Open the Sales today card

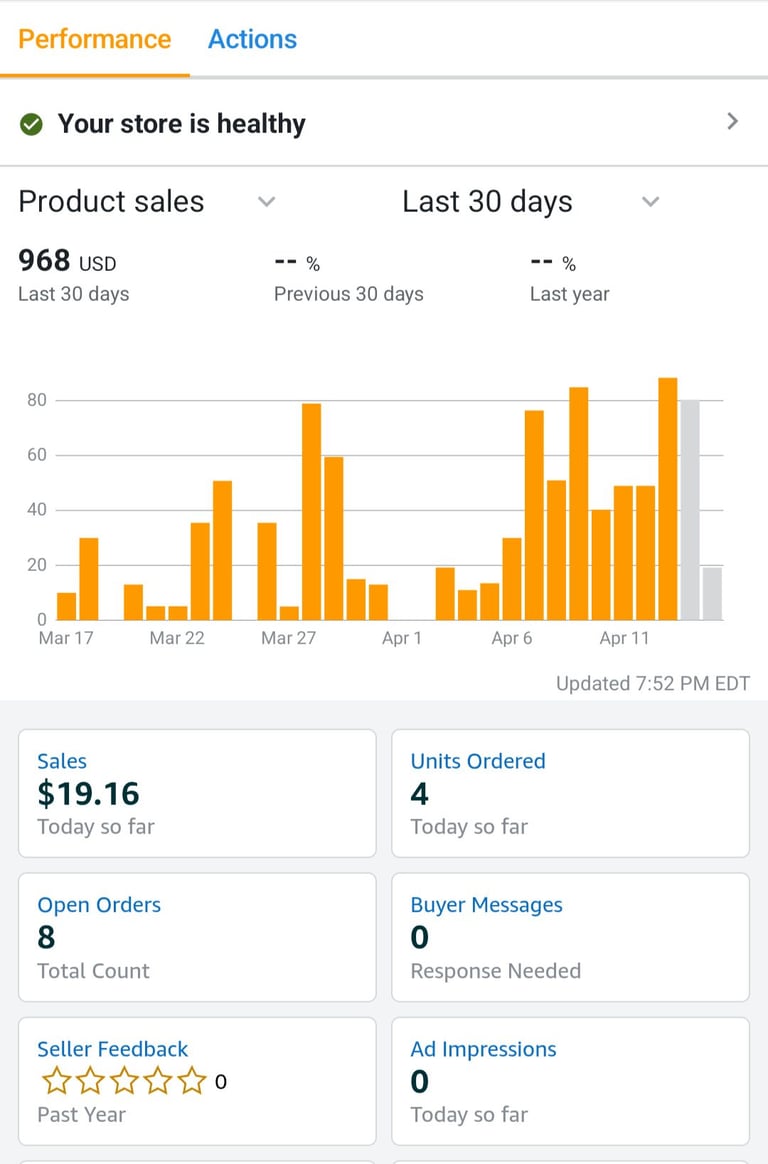(197, 793)
